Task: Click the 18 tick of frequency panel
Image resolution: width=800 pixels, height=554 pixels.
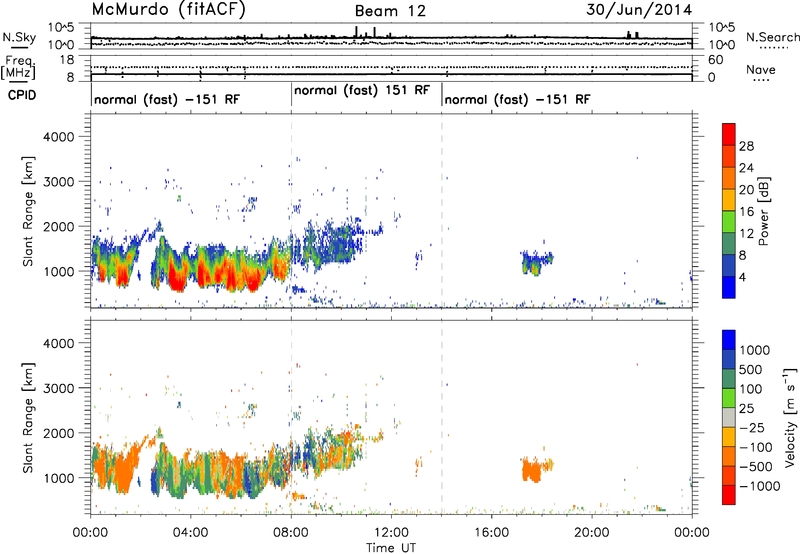Action: point(67,60)
